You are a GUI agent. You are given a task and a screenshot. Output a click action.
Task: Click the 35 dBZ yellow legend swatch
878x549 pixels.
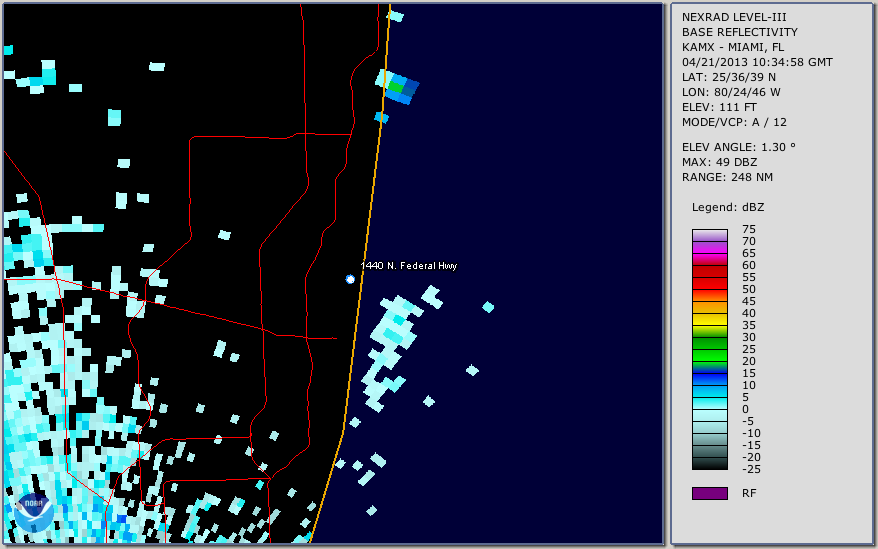709,319
